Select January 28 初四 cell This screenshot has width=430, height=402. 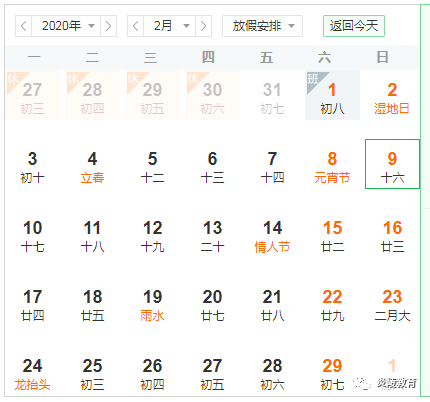point(93,95)
